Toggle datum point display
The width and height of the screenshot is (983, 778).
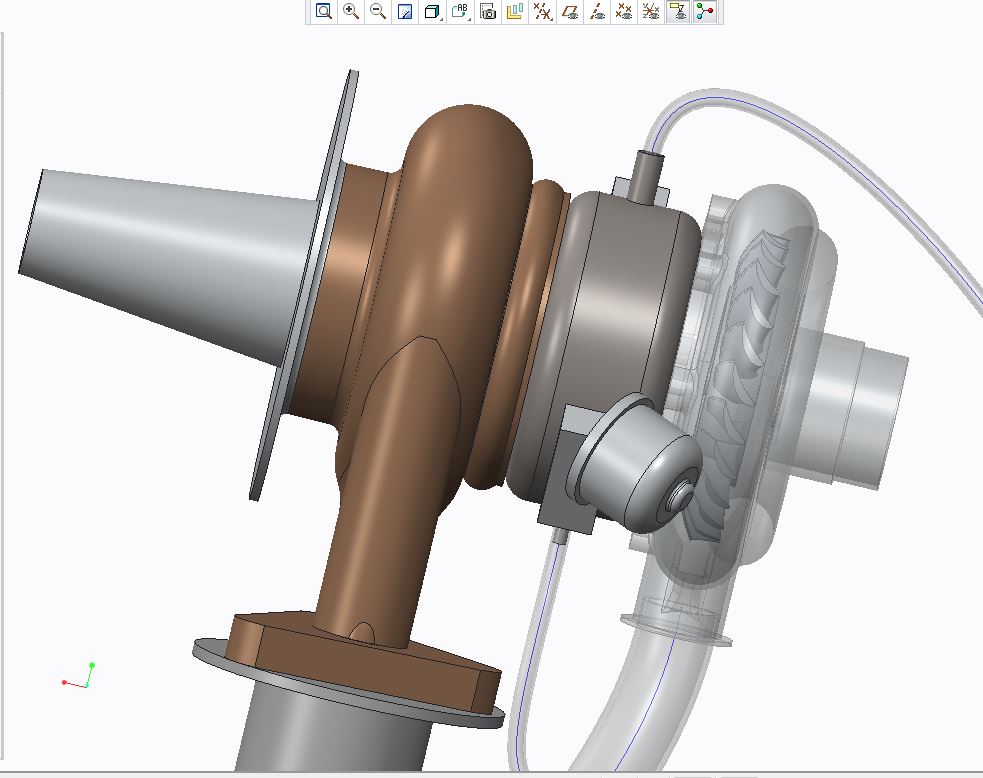[x=624, y=11]
